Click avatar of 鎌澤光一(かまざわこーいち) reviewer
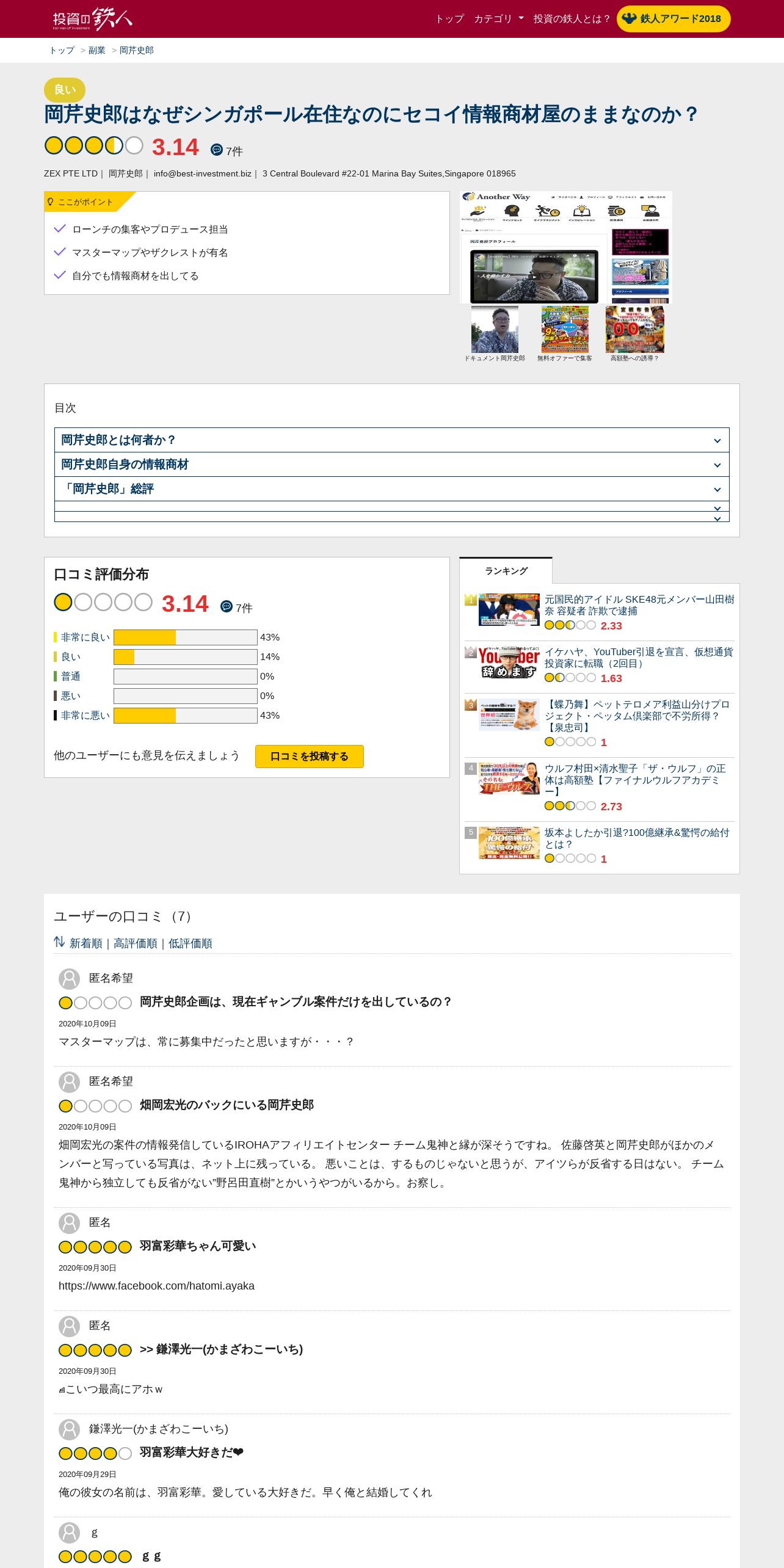This screenshot has width=784, height=1568. pos(70,1429)
